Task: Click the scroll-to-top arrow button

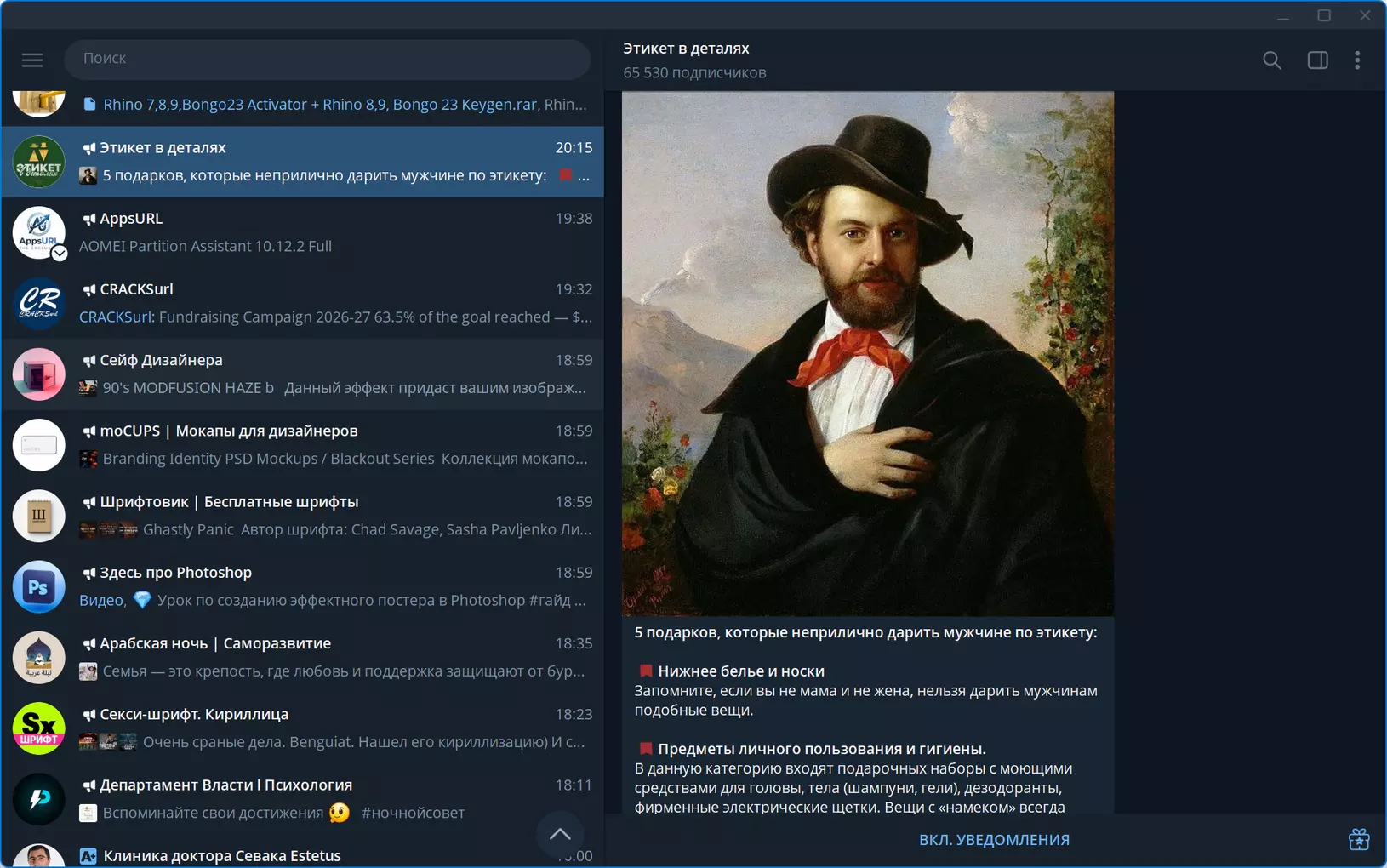Action: tap(560, 834)
